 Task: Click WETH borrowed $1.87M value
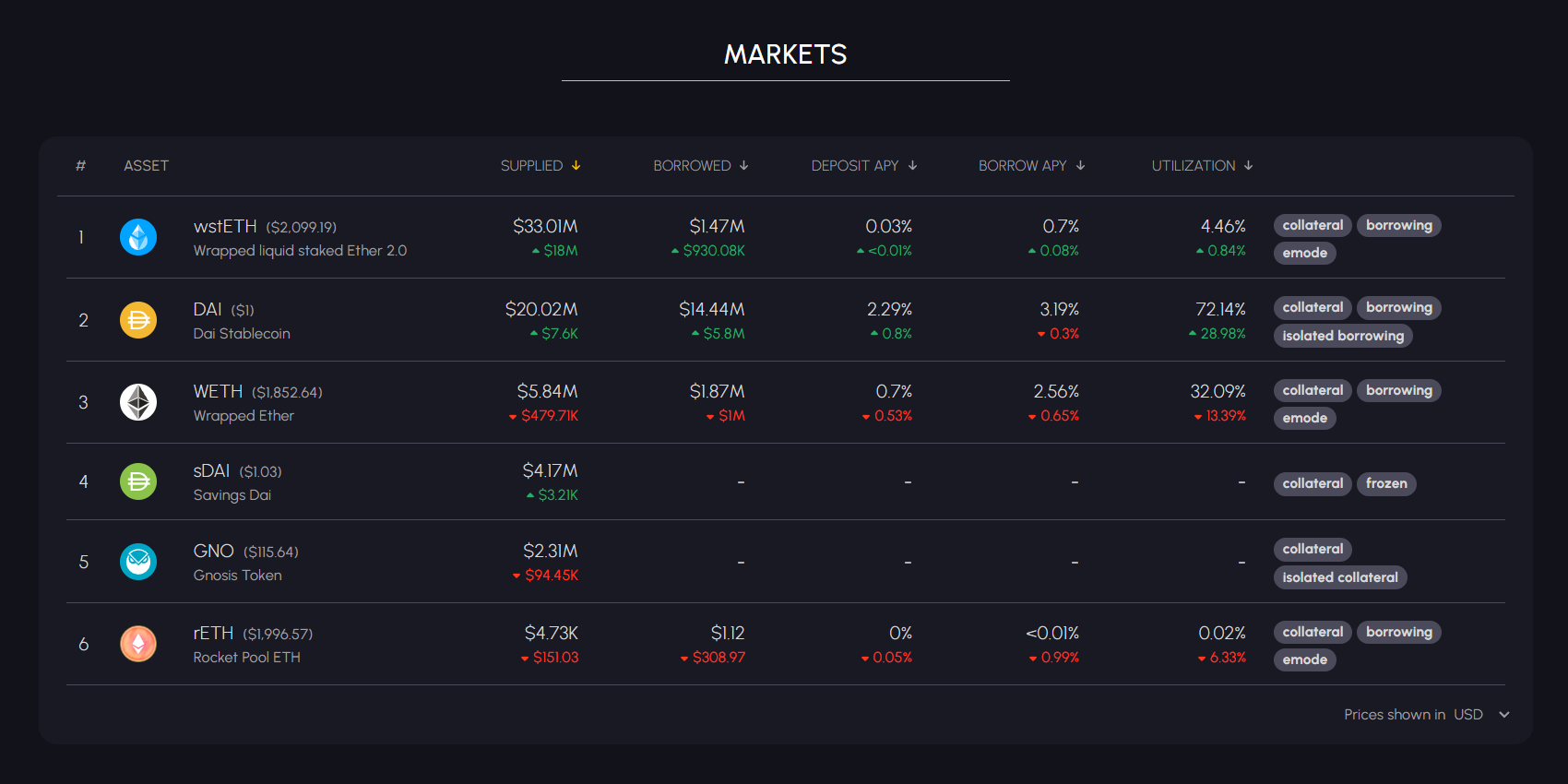(x=718, y=391)
